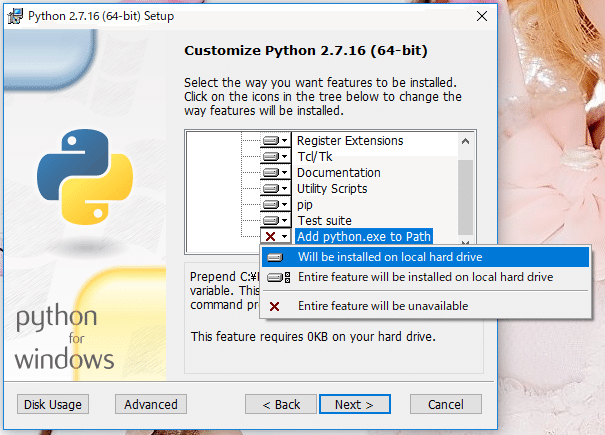The width and height of the screenshot is (605, 435).
Task: Click the feature list scrollbar thumb
Action: [x=465, y=196]
